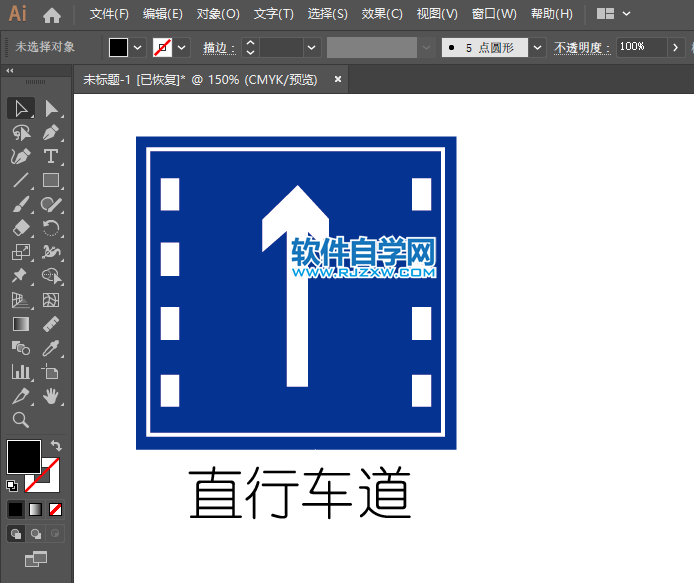
Task: Select the Column Graph tool
Action: (20, 372)
